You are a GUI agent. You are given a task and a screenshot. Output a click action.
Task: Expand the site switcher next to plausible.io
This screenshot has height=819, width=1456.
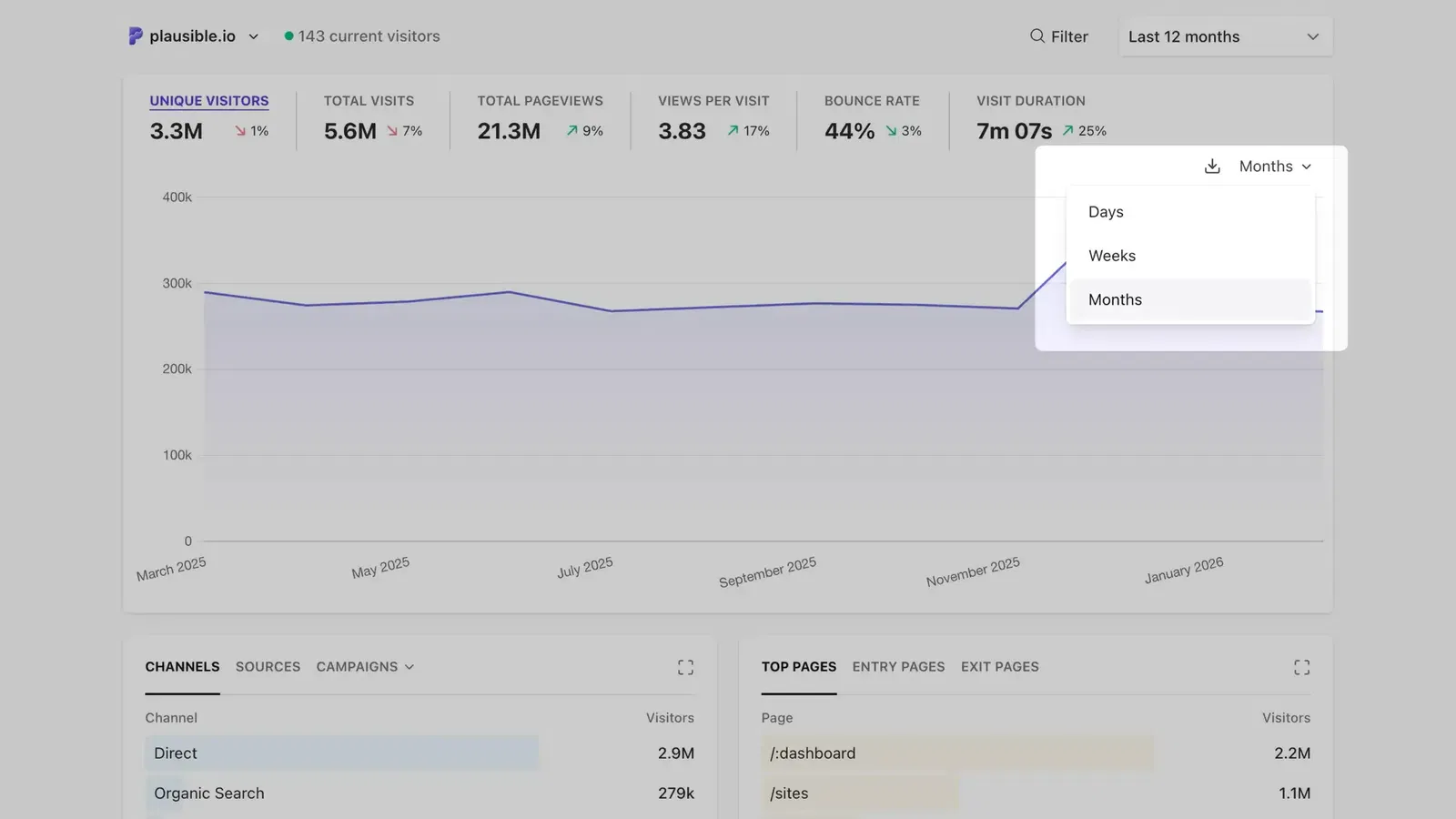pyautogui.click(x=252, y=36)
